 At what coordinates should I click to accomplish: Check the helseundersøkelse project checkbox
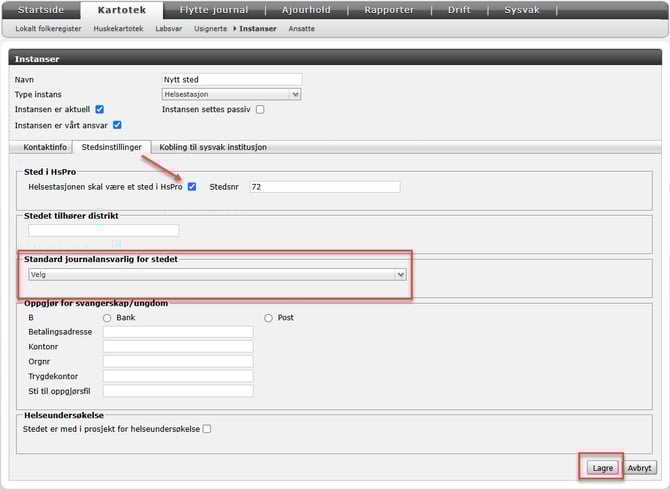pos(207,429)
